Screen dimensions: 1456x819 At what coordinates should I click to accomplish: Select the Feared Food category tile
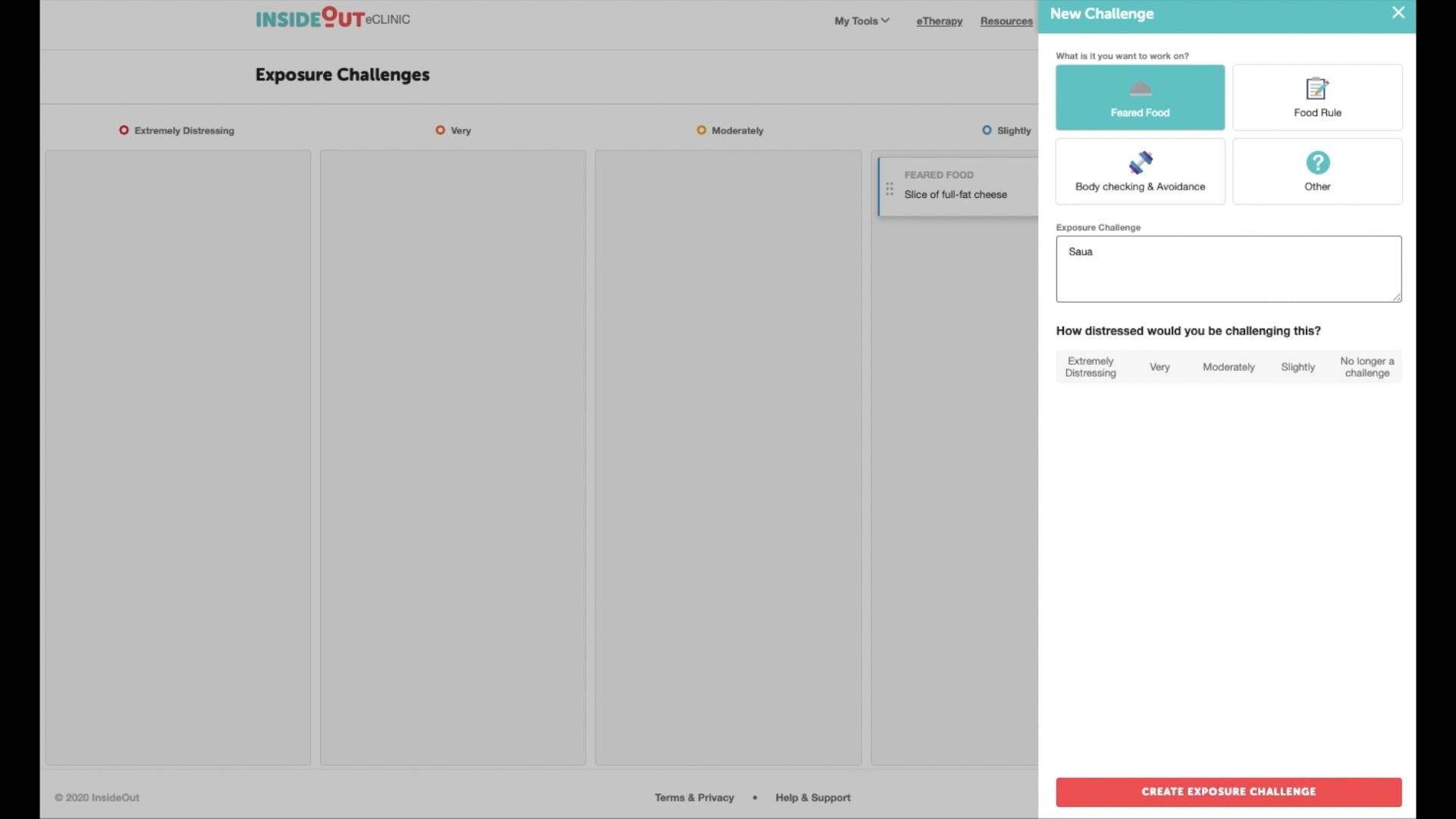coord(1140,97)
